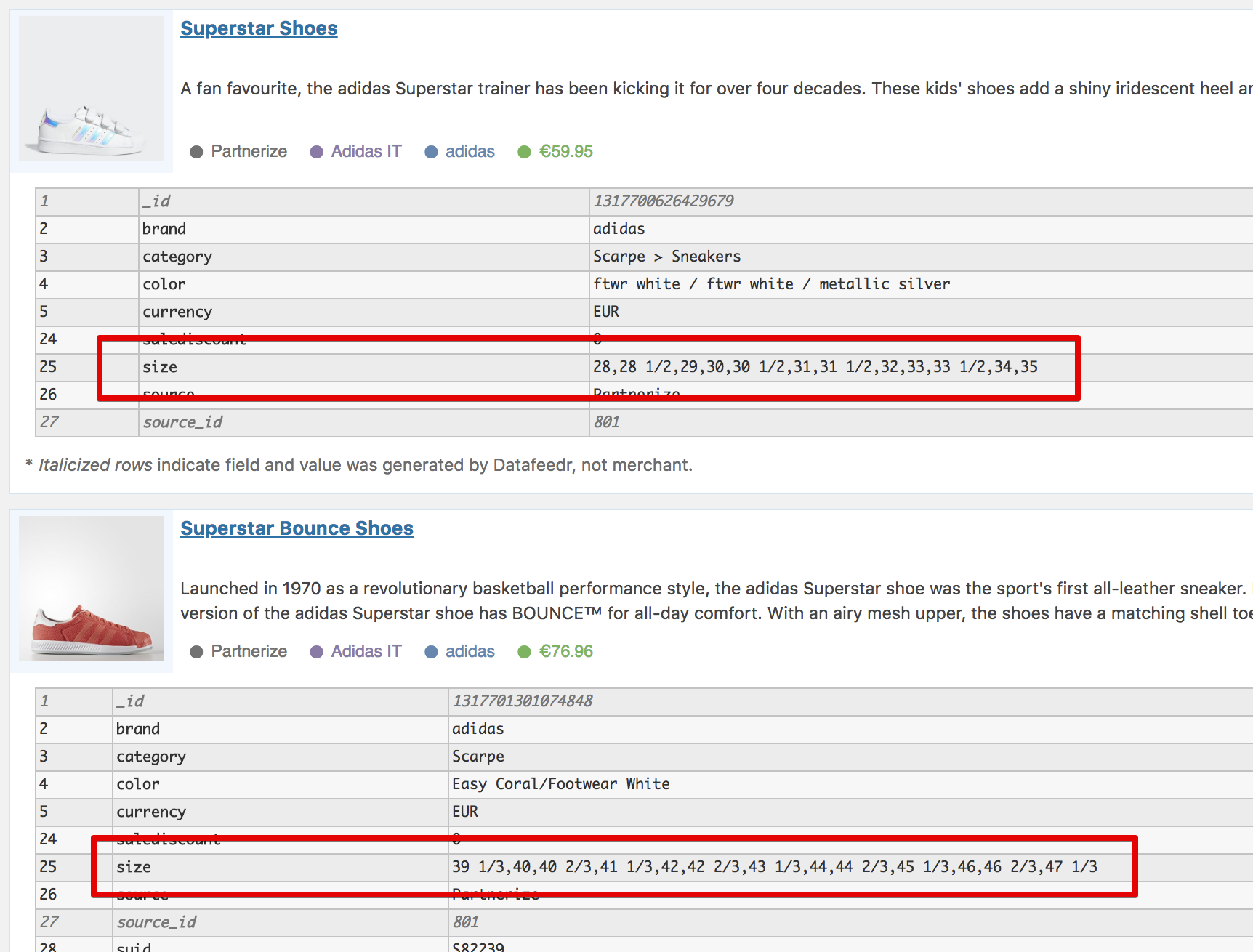Image resolution: width=1253 pixels, height=952 pixels.
Task: Select size value starting '39 1/3,40'
Action: [x=775, y=867]
